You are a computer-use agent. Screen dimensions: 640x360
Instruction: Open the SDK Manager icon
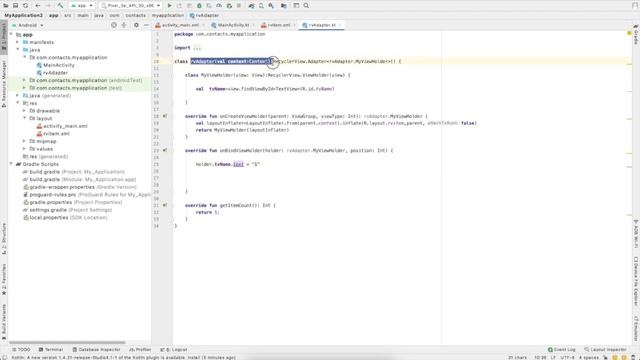click(271, 6)
